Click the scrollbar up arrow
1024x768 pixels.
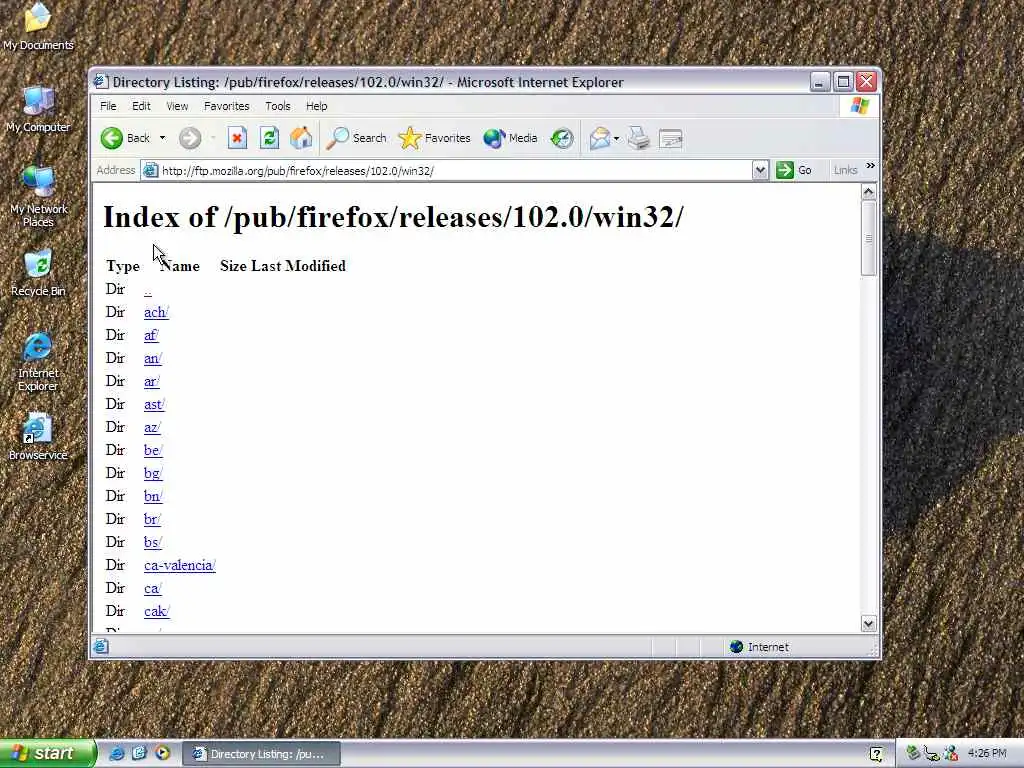click(868, 191)
